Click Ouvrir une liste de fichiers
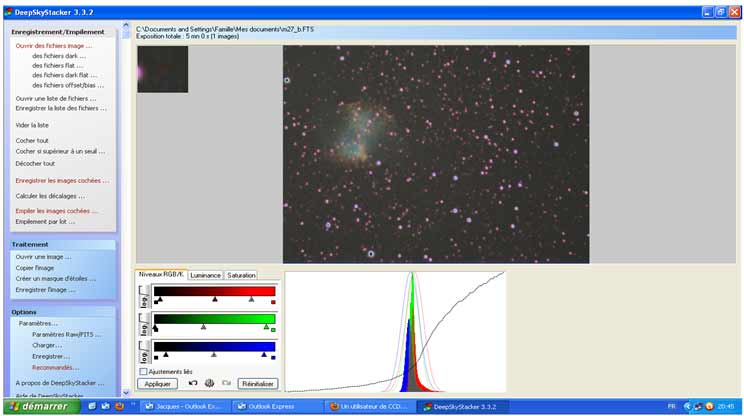This screenshot has height=416, width=744. (56, 99)
